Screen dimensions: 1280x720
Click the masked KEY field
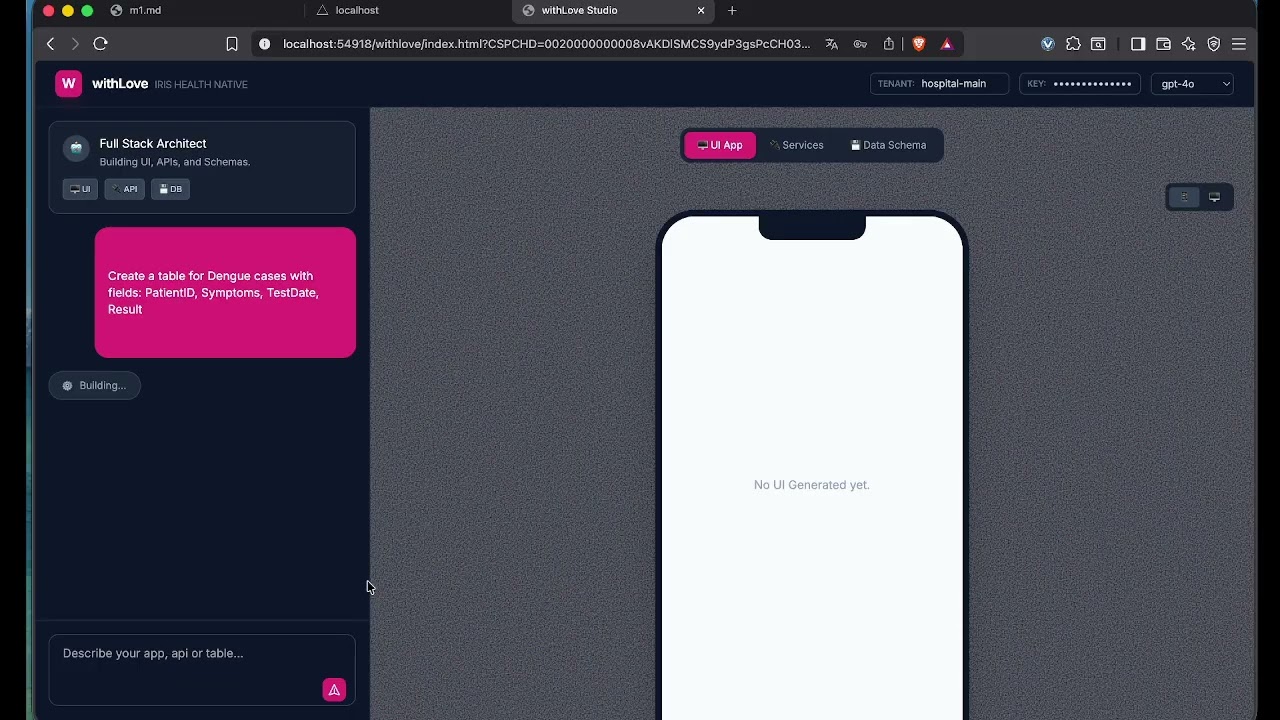tap(1080, 84)
